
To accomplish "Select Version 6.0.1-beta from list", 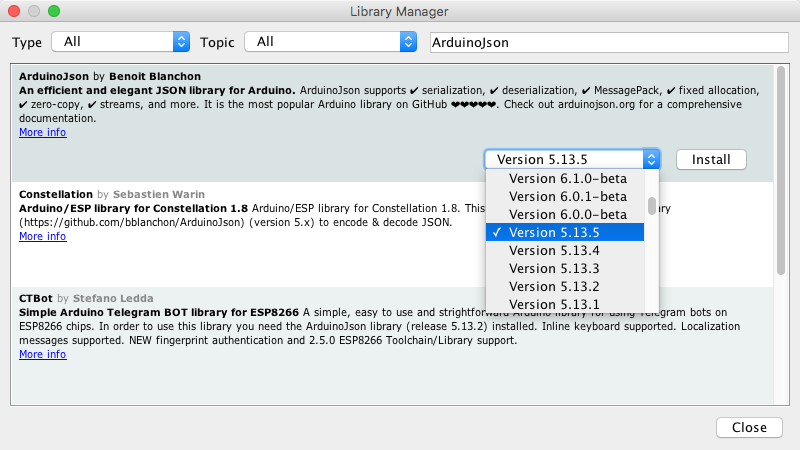I will pyautogui.click(x=568, y=197).
